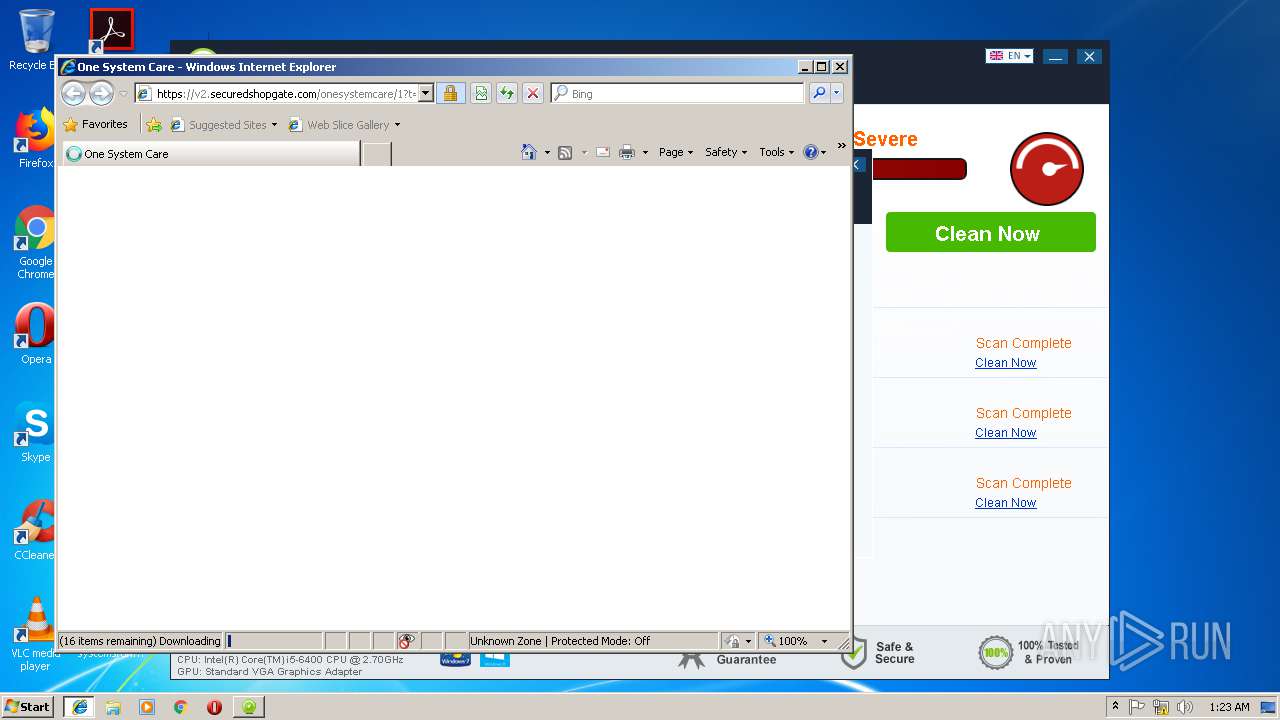
Task: Click Unknown Zone Protected Mode status text
Action: (x=560, y=641)
